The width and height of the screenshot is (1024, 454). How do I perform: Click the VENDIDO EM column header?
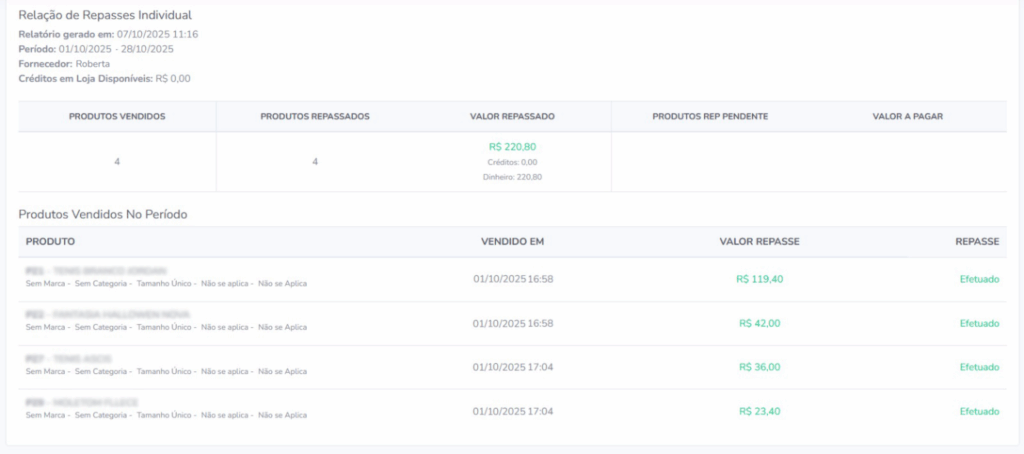[512, 242]
